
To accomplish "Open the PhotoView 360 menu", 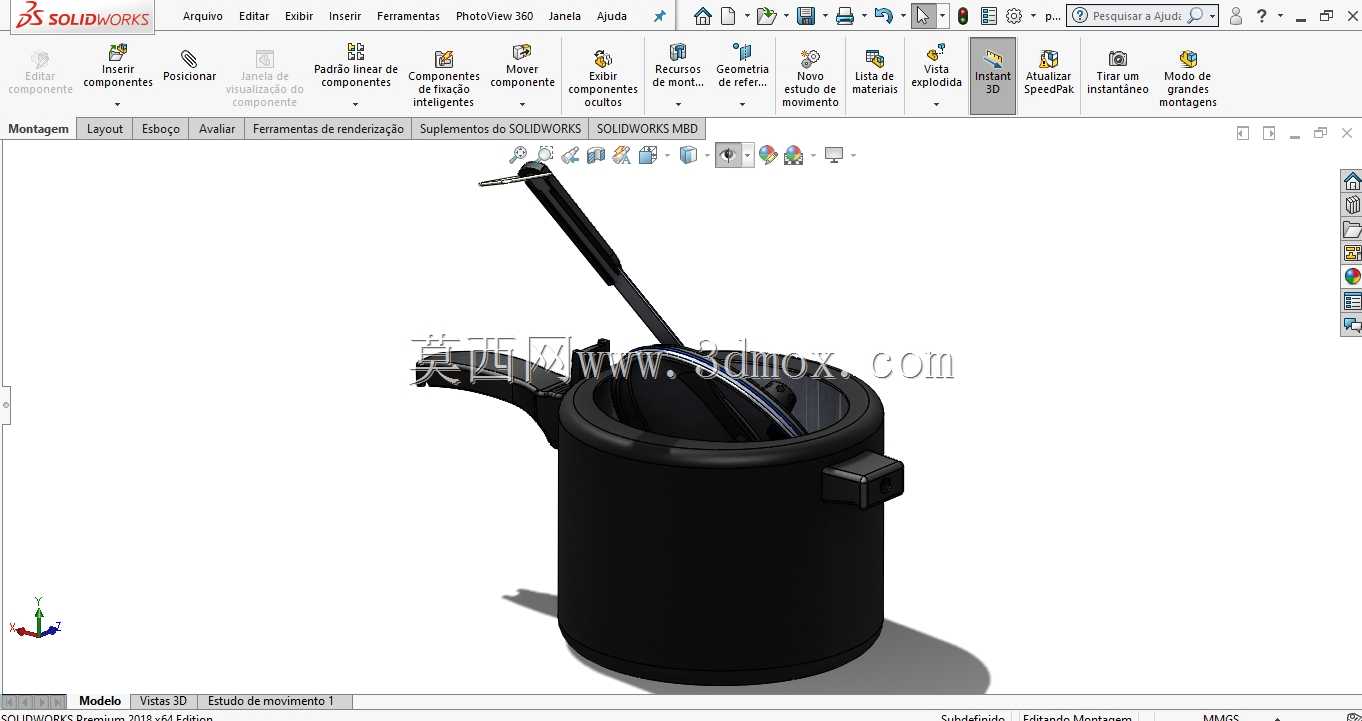I will coord(494,16).
